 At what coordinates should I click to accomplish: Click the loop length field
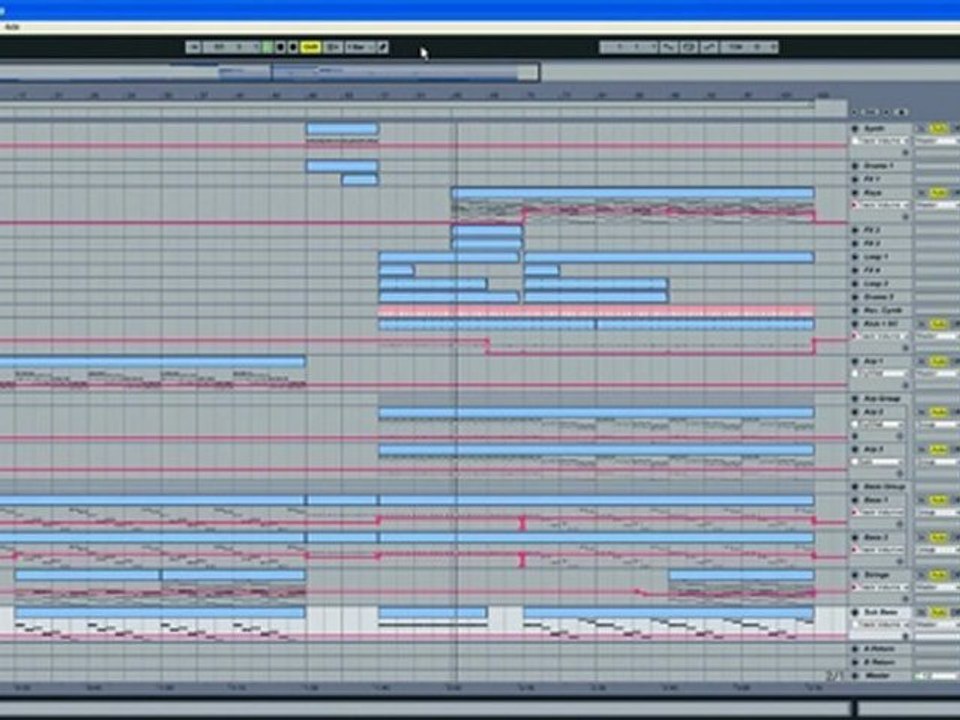(x=749, y=47)
